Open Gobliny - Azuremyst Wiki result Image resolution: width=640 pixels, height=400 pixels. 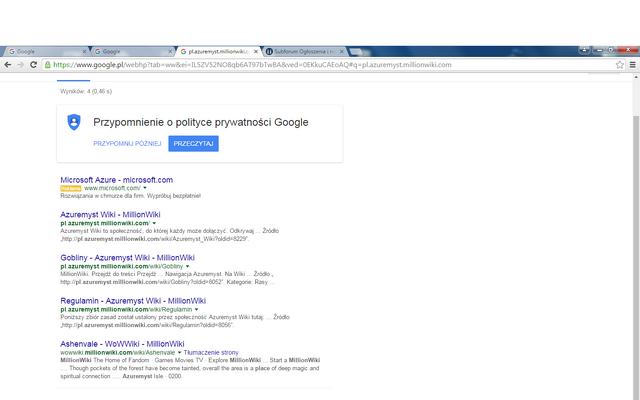[127, 258]
